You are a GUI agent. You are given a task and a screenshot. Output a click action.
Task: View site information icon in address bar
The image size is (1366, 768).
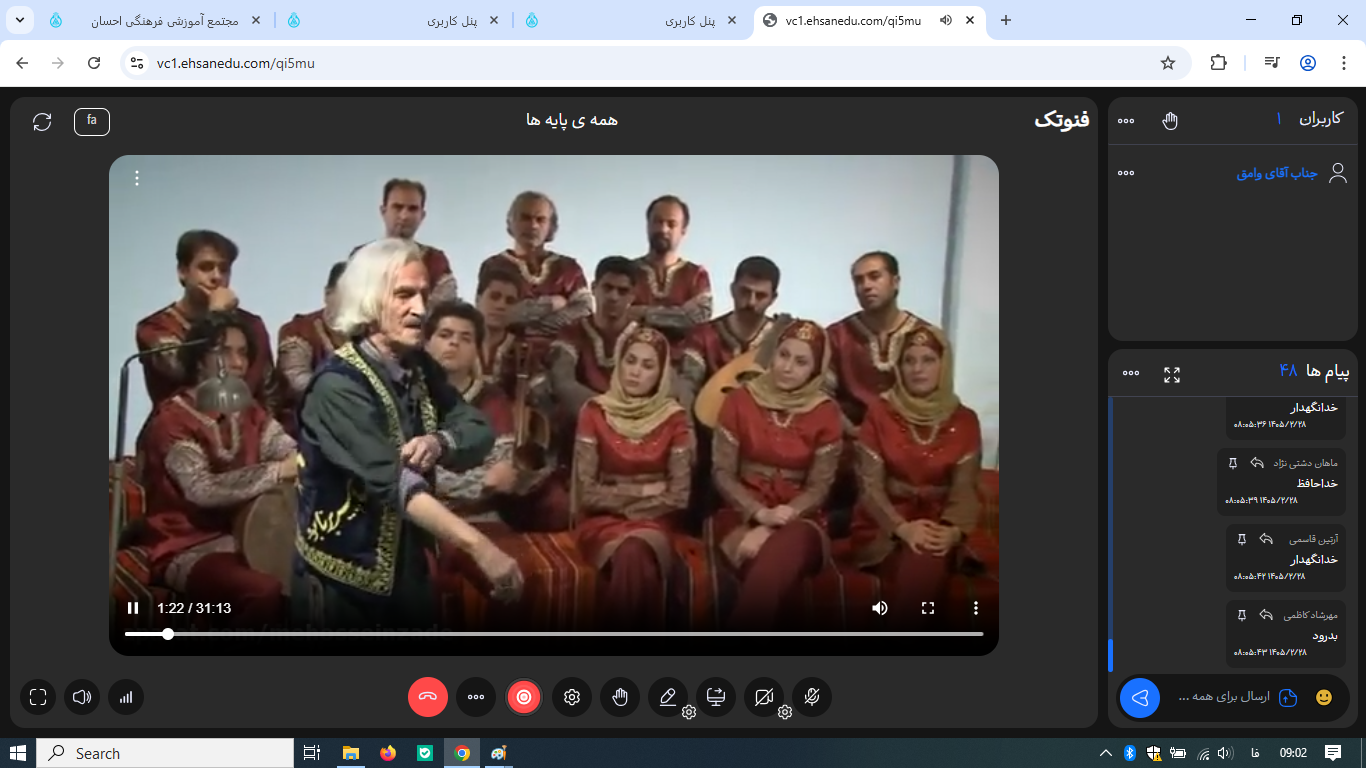coord(138,63)
